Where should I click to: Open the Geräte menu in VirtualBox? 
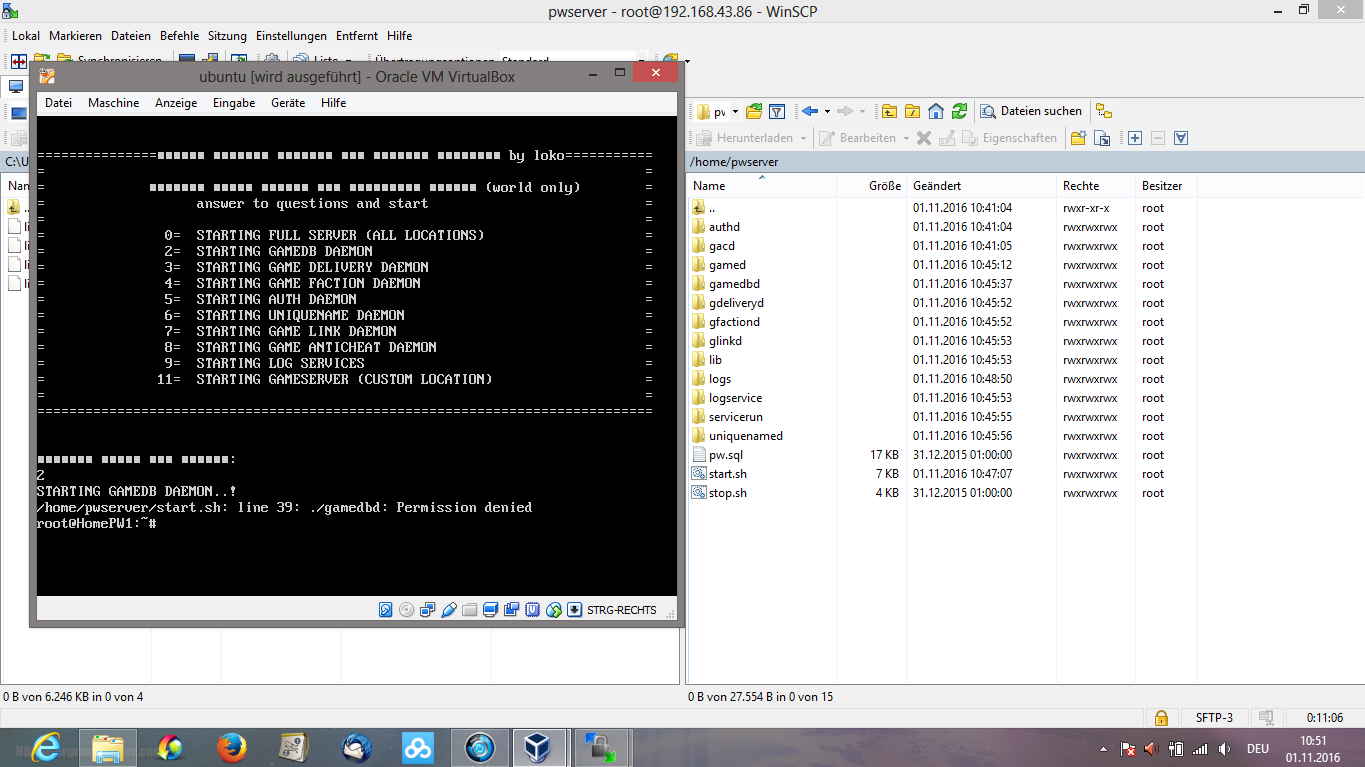(x=288, y=103)
